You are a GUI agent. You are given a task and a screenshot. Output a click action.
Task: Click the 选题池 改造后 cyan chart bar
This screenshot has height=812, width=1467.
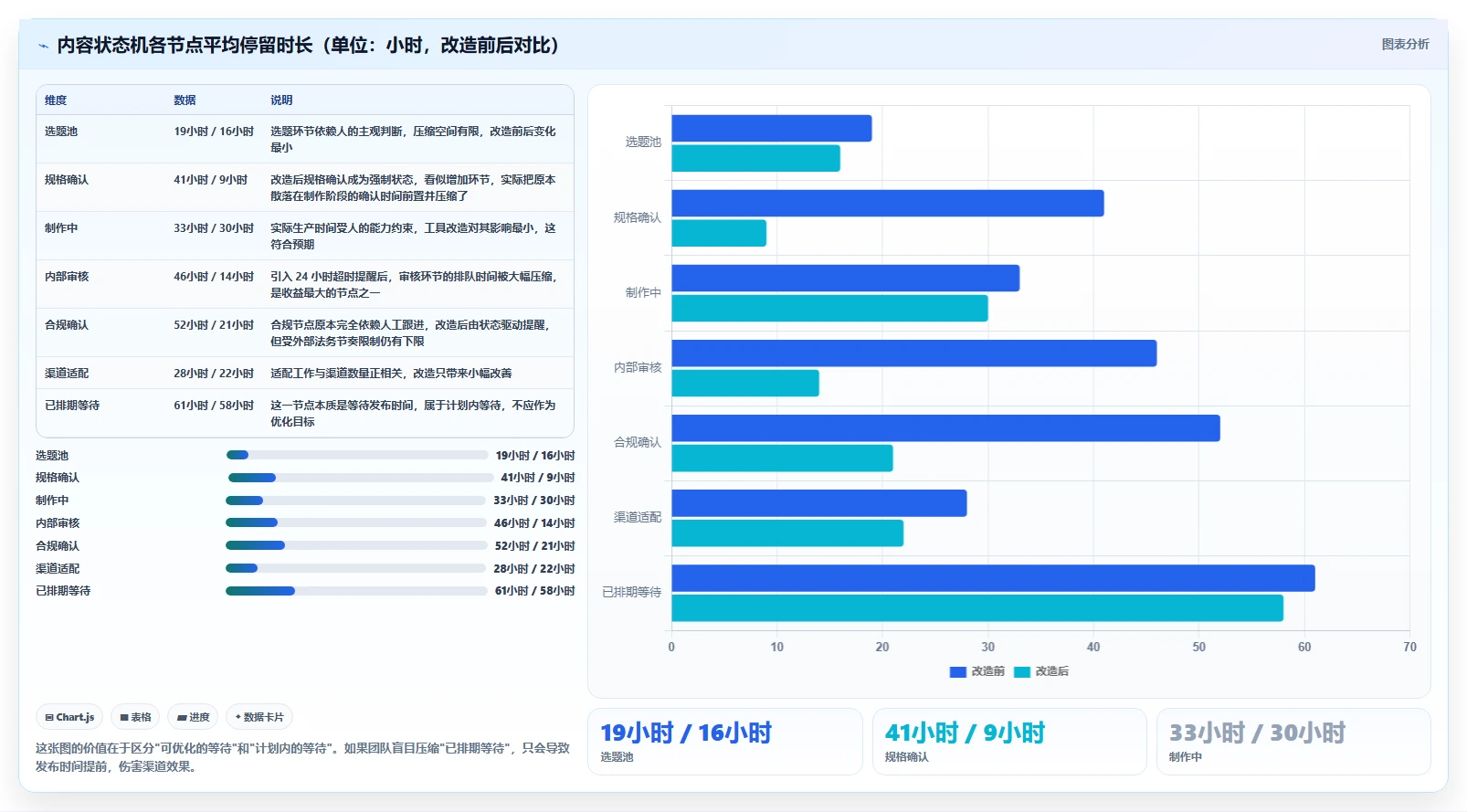(x=756, y=158)
